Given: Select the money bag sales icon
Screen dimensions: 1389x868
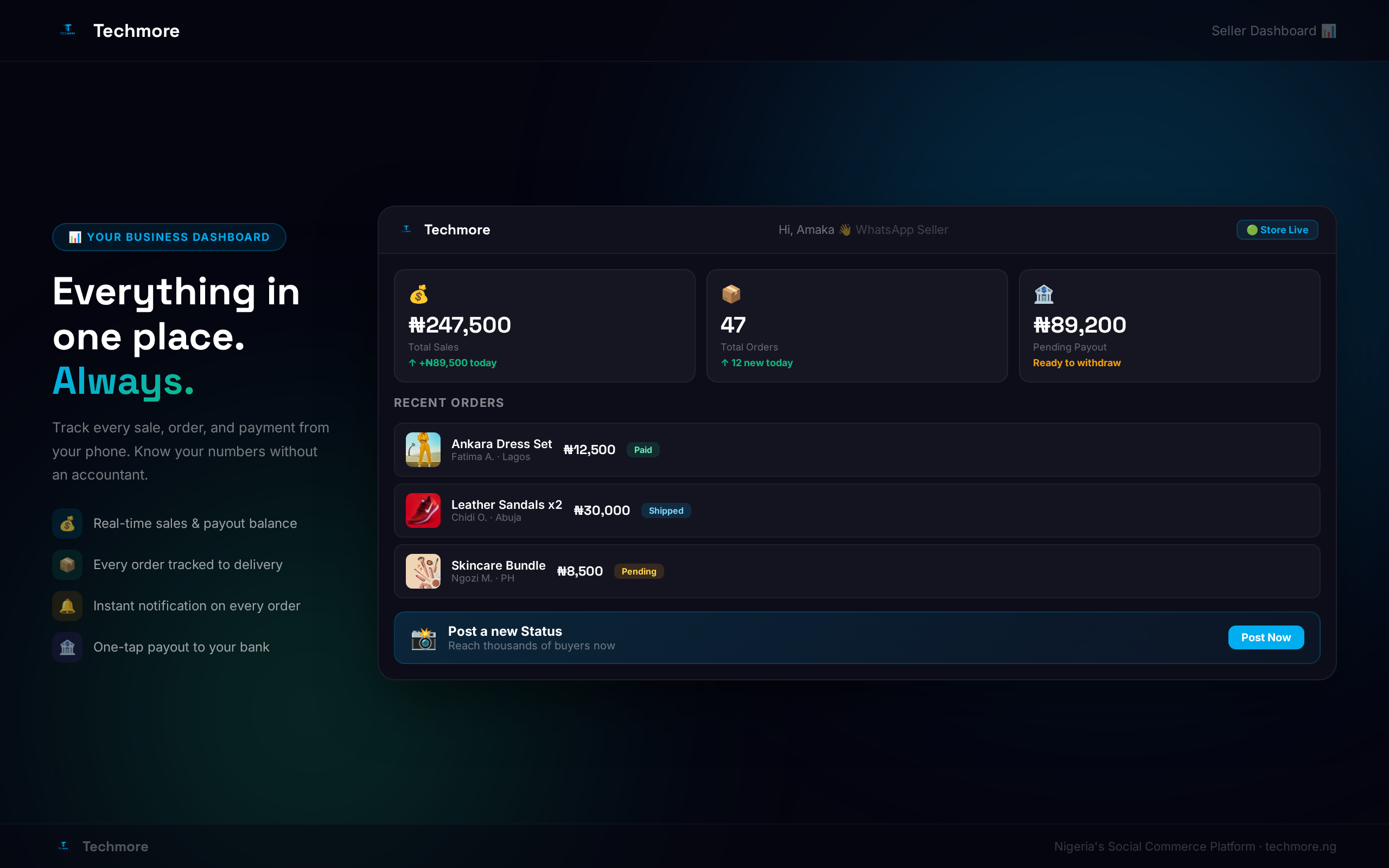Looking at the screenshot, I should tap(418, 294).
